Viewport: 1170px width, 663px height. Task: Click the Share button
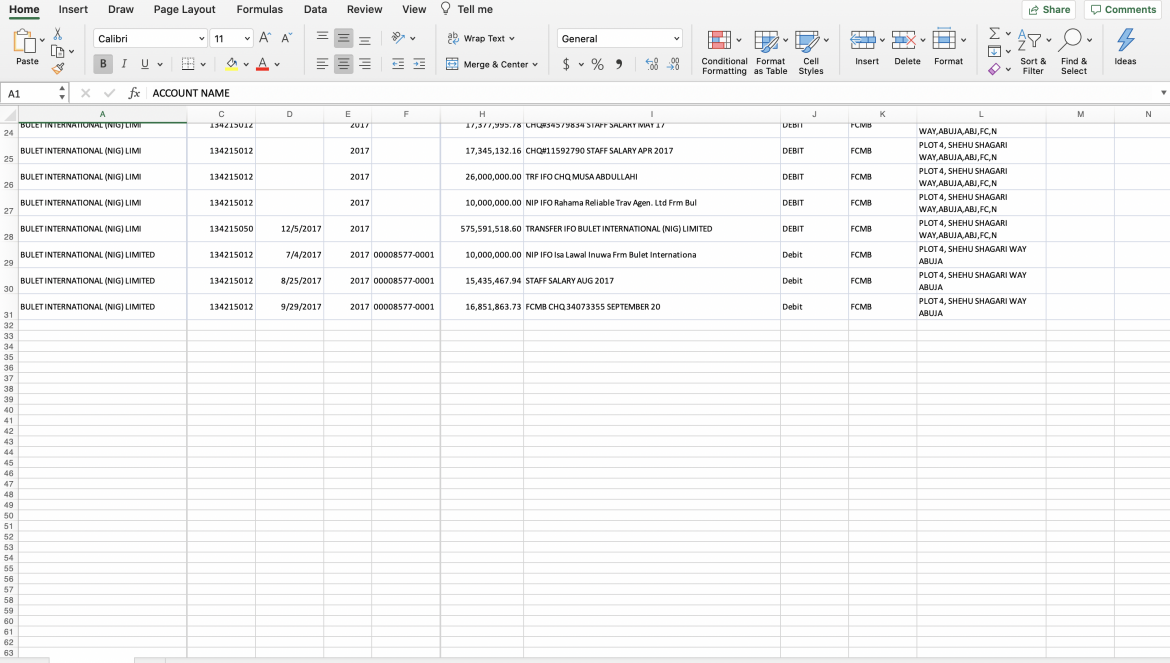(x=1049, y=10)
